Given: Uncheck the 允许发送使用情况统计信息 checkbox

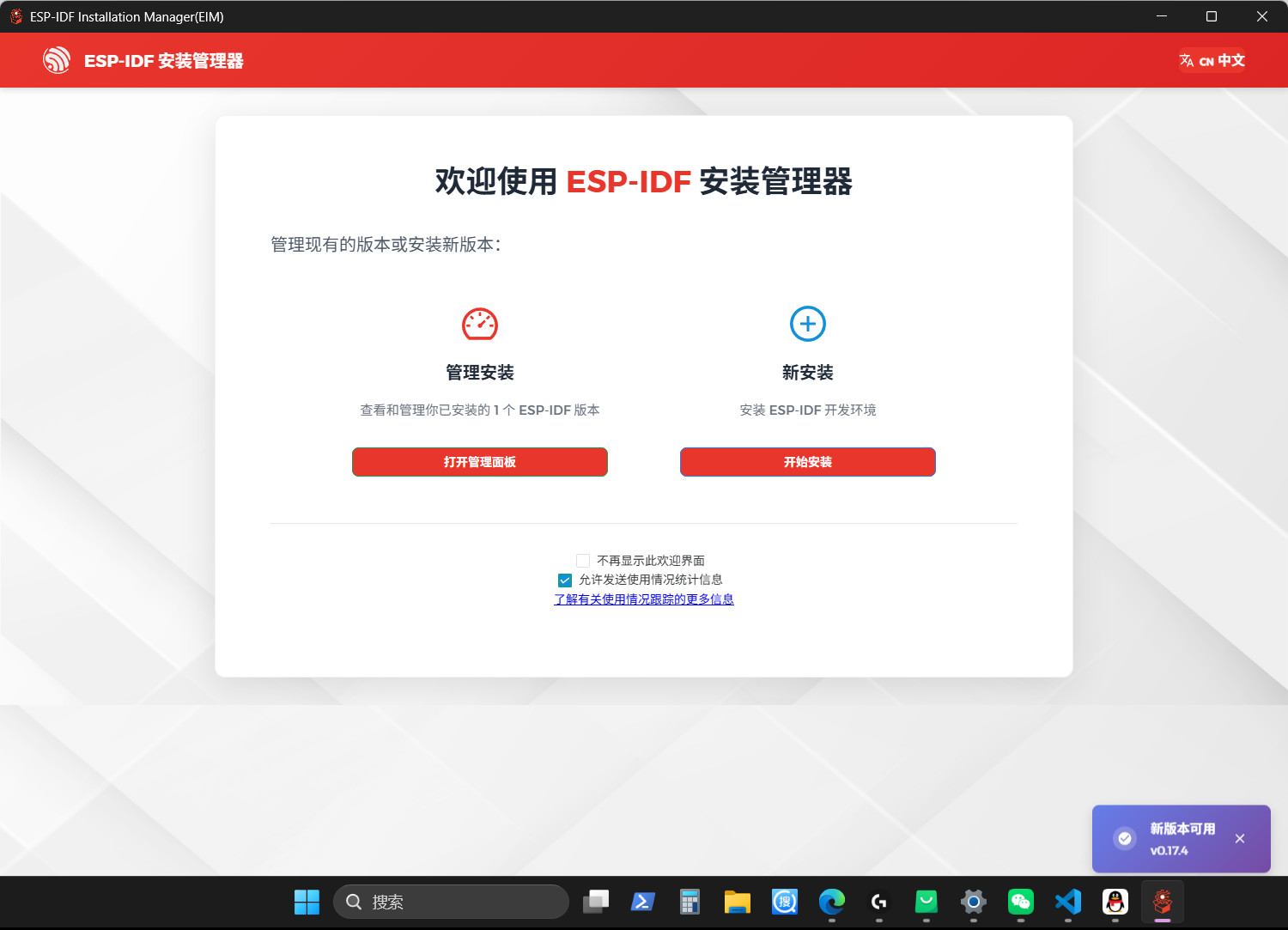Looking at the screenshot, I should tap(565, 580).
